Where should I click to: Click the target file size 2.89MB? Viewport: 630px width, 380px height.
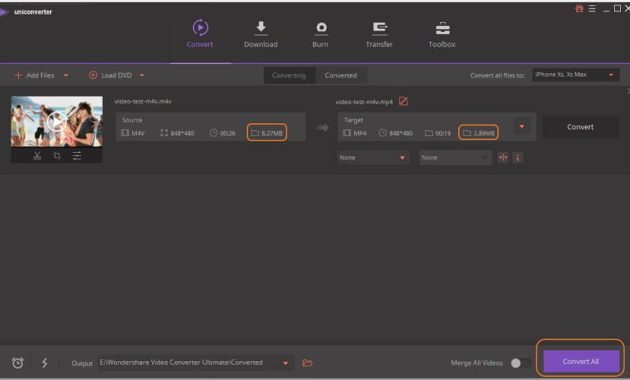point(478,133)
